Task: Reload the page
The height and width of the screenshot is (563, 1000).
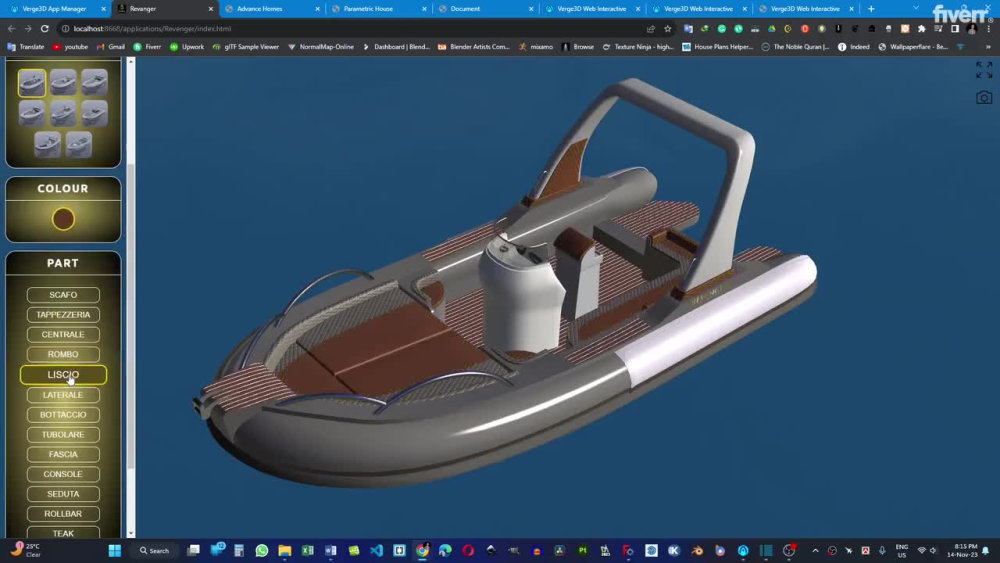Action: click(45, 29)
